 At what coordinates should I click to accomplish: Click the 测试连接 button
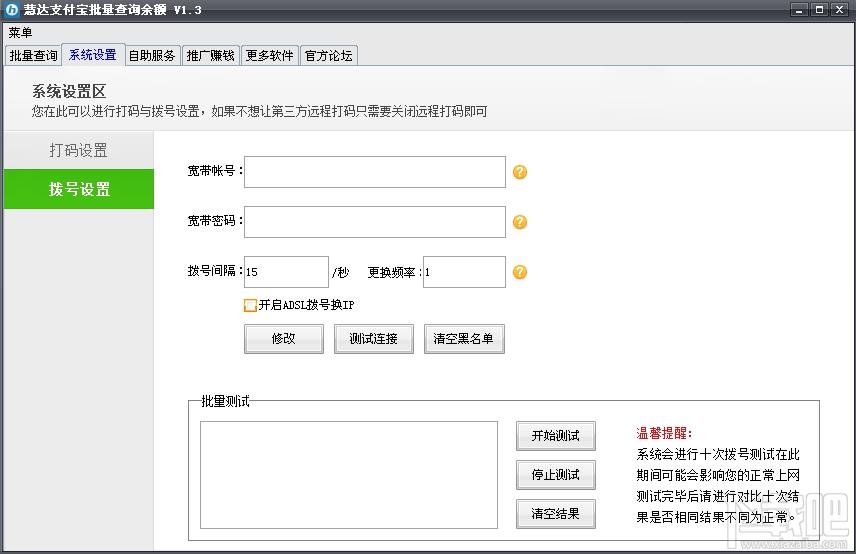click(x=374, y=339)
